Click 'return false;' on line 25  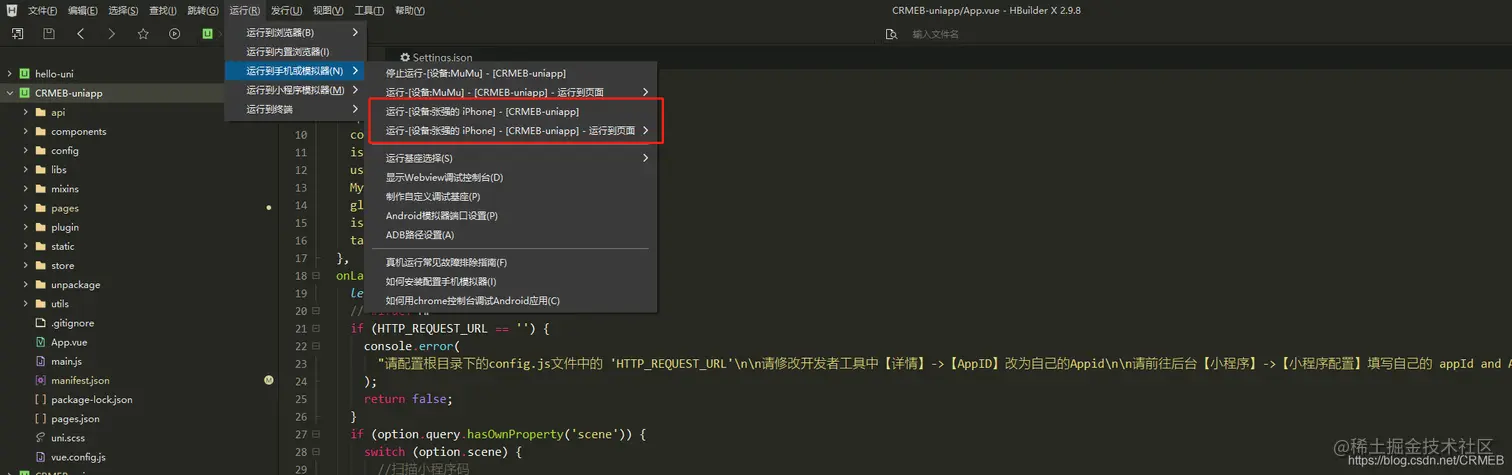tap(408, 398)
